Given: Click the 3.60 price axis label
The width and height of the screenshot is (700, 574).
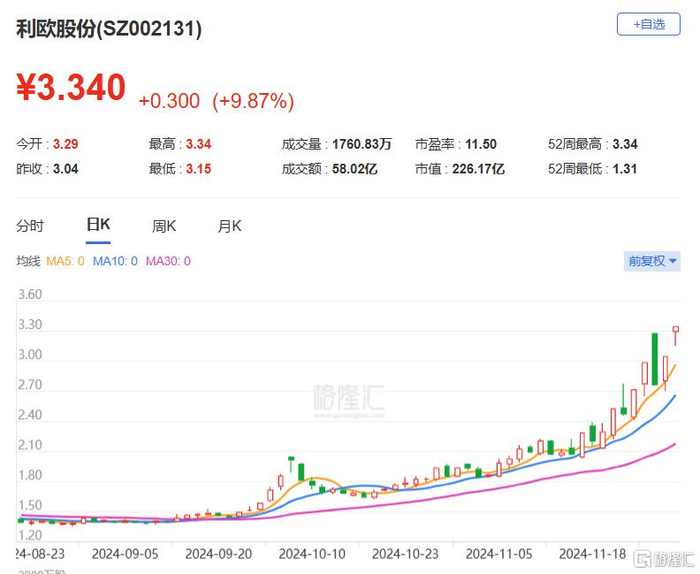Looking at the screenshot, I should 30,295.
